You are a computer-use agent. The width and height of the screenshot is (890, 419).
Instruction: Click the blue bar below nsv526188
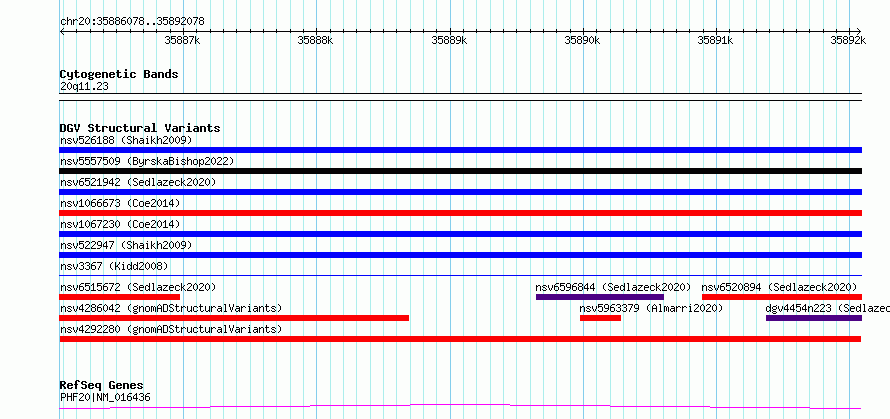coord(460,150)
